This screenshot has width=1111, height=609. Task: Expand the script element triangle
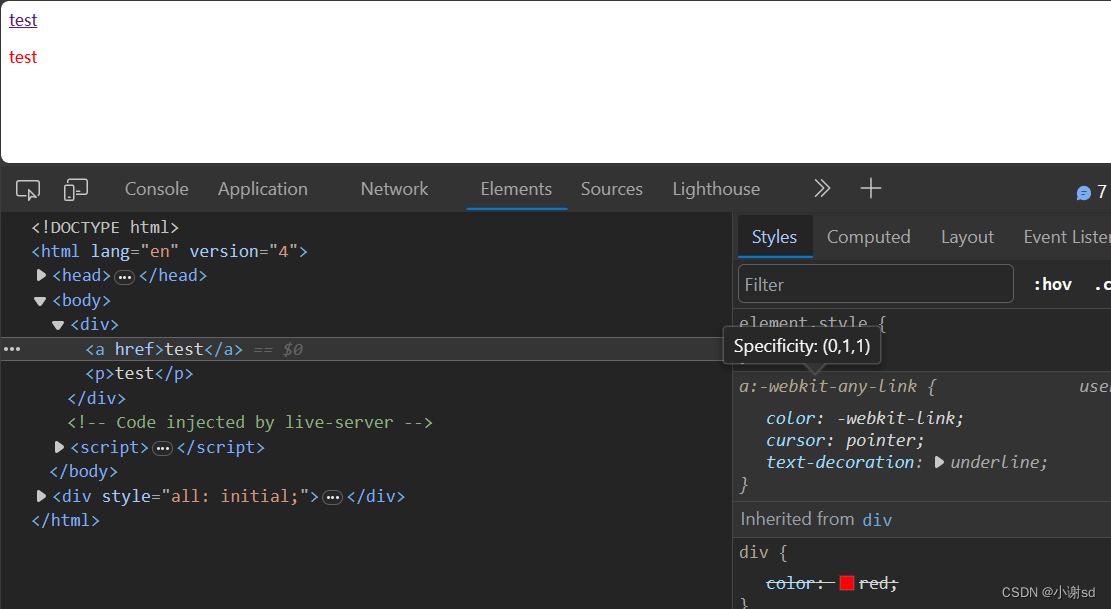point(60,447)
